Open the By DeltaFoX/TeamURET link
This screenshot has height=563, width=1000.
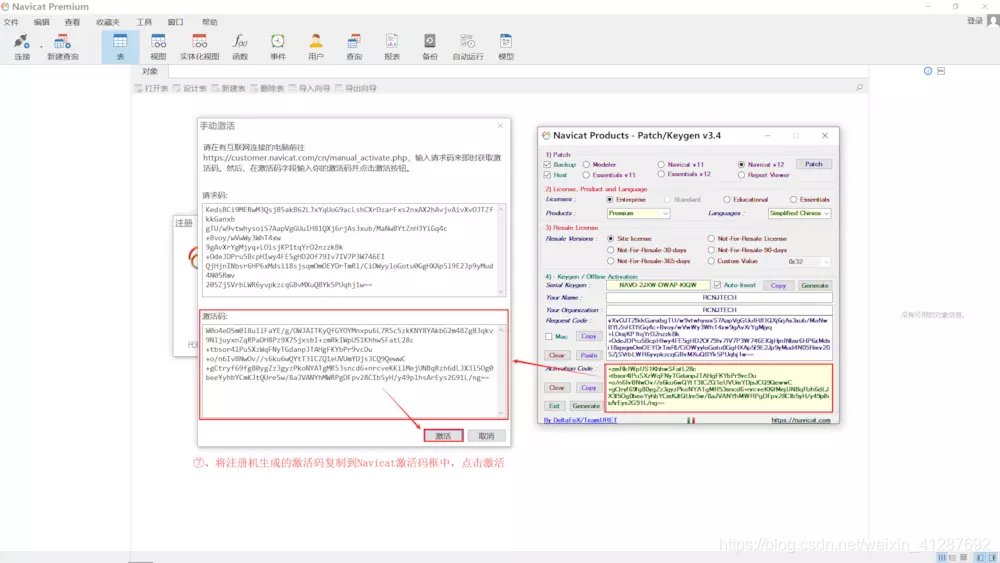[x=580, y=420]
